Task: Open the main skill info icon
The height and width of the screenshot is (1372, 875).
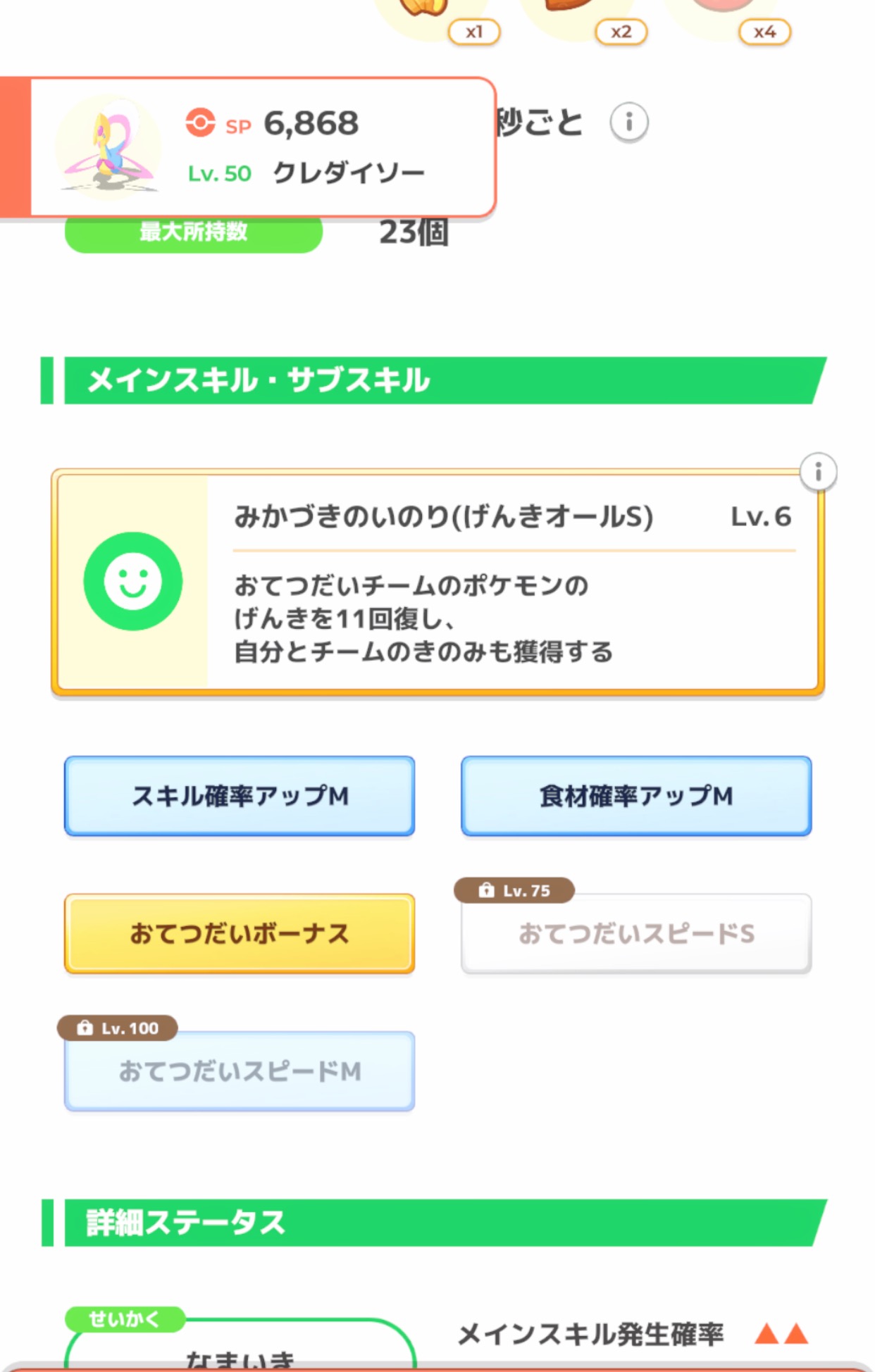Action: (818, 471)
